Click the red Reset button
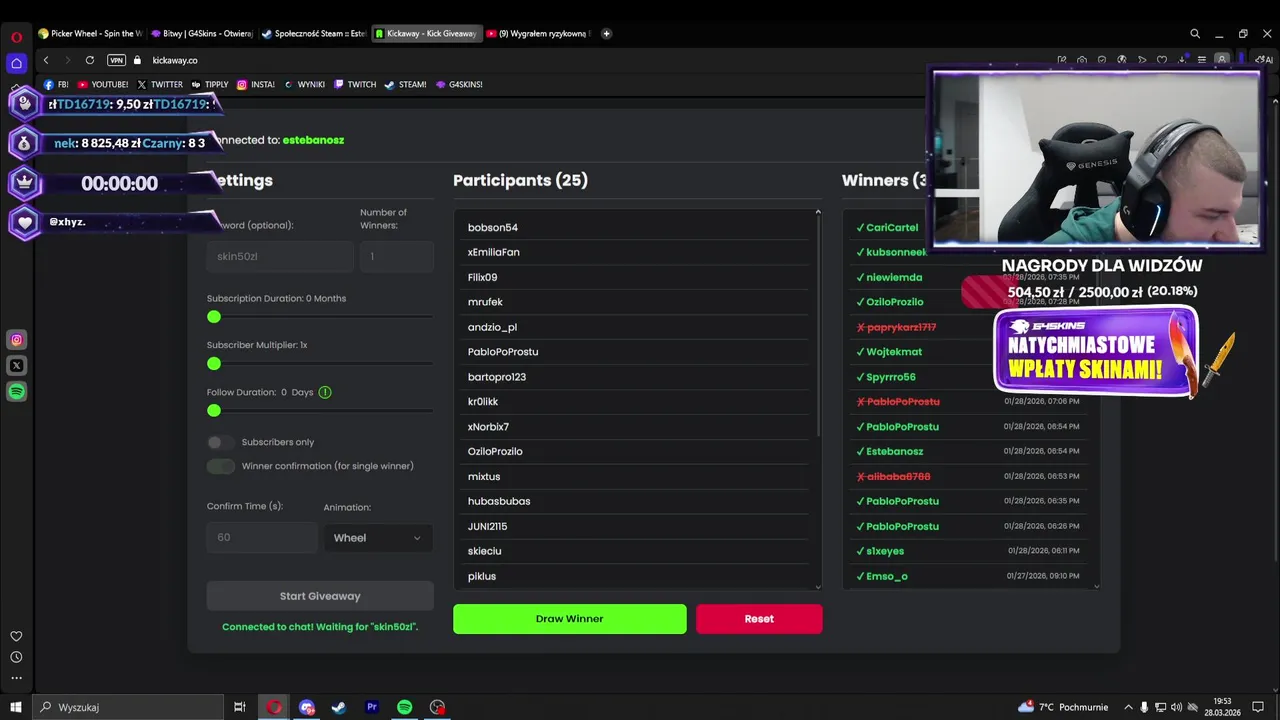The height and width of the screenshot is (720, 1280). point(759,619)
